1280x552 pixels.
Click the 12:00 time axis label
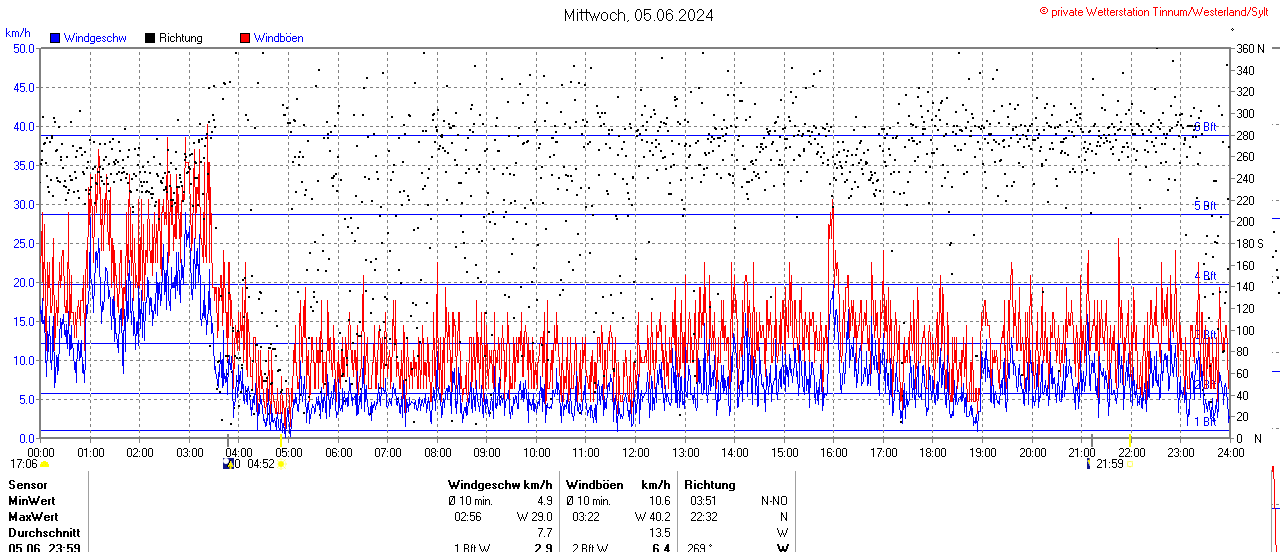(636, 452)
